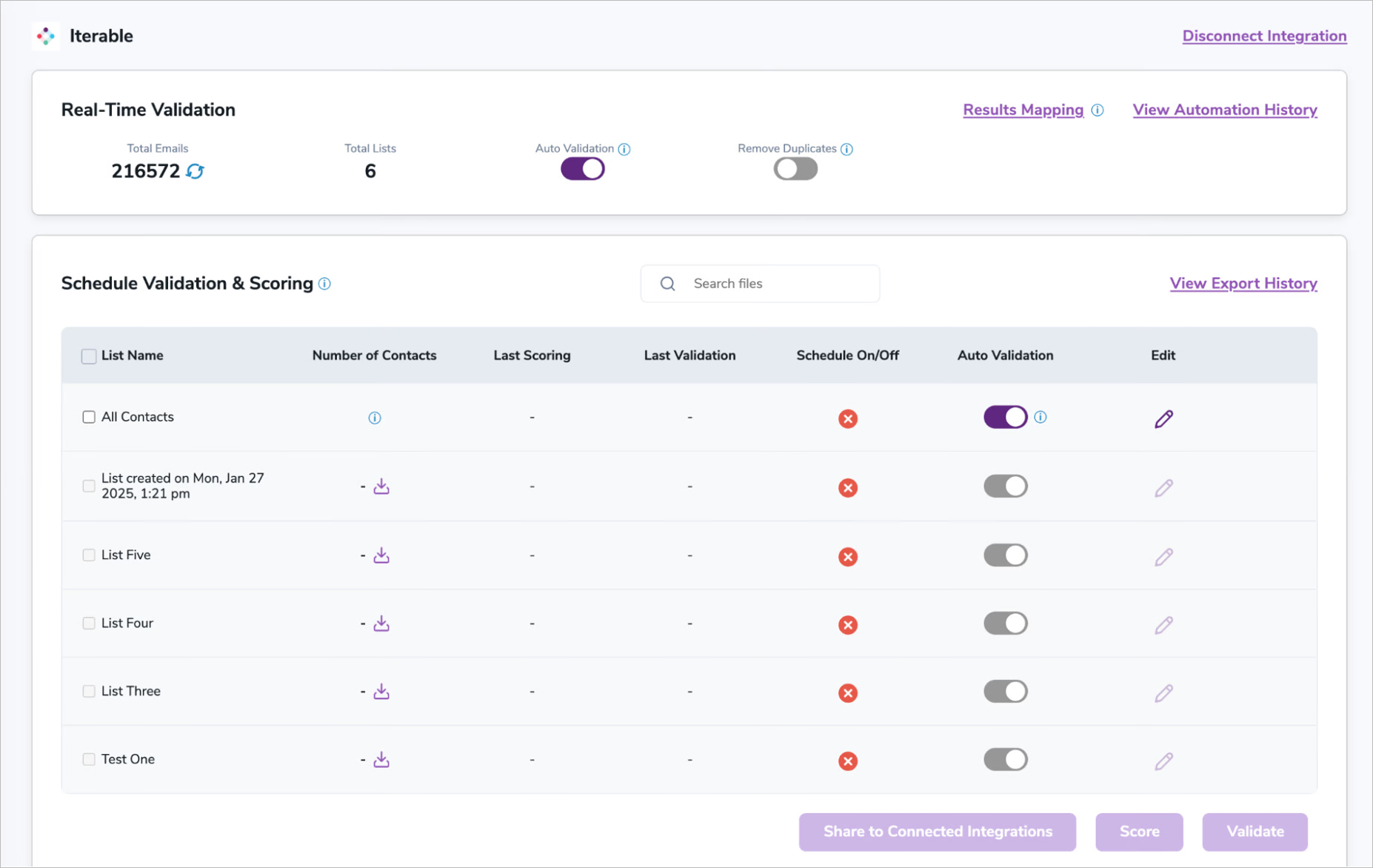Click Test One schedule off red icon
Screen dimensions: 1373x868
pyautogui.click(x=848, y=761)
